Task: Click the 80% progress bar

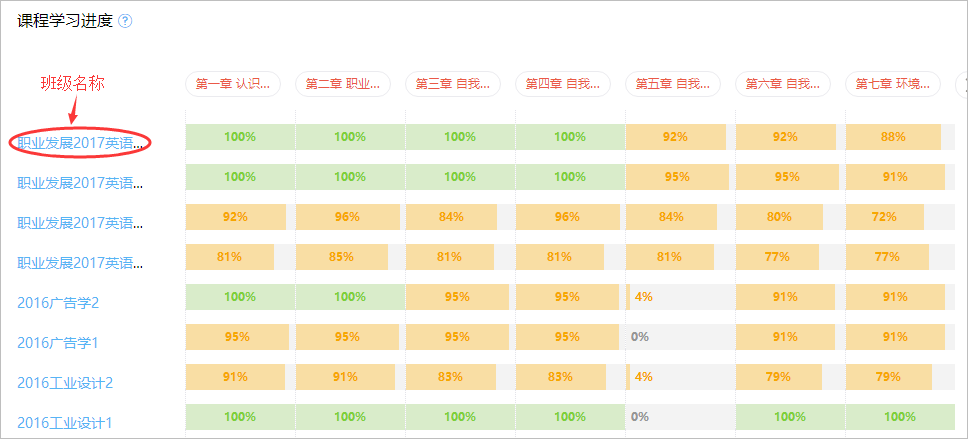Action: click(779, 217)
